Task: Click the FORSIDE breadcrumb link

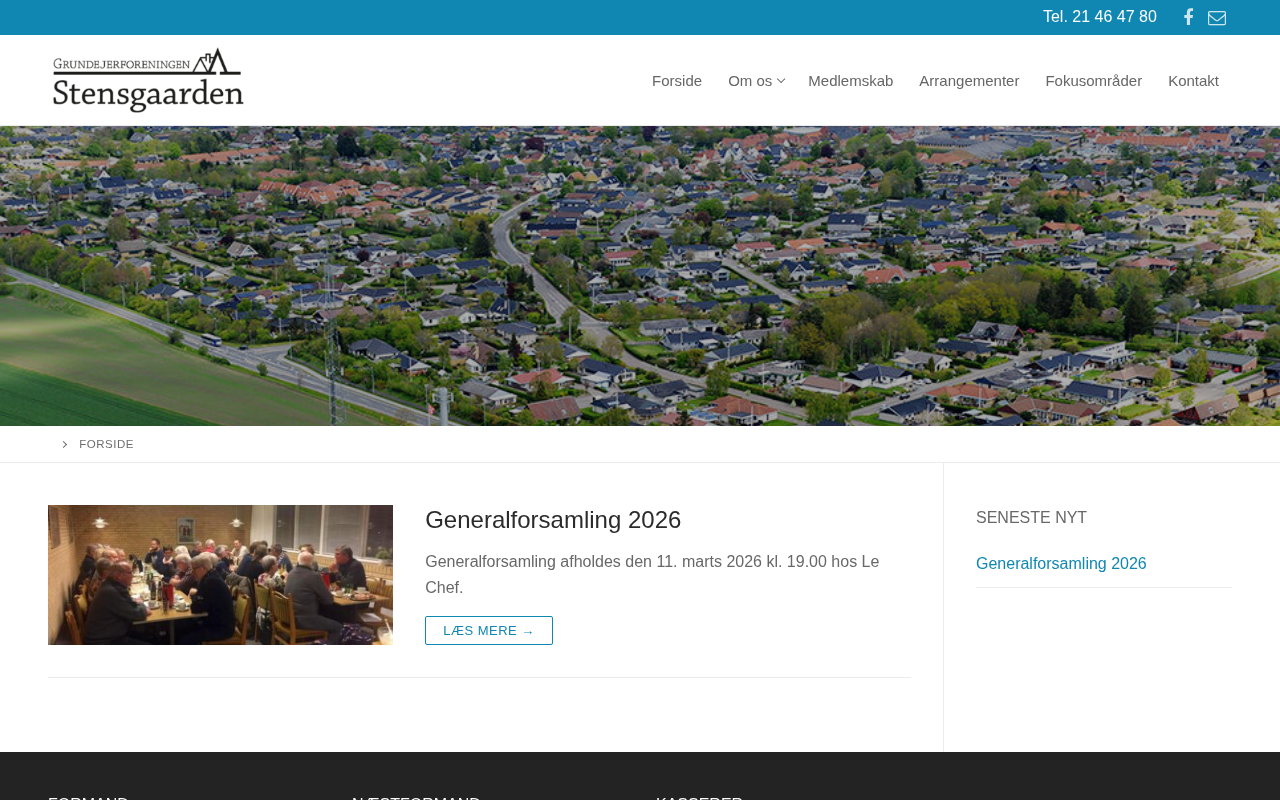Action: [106, 444]
